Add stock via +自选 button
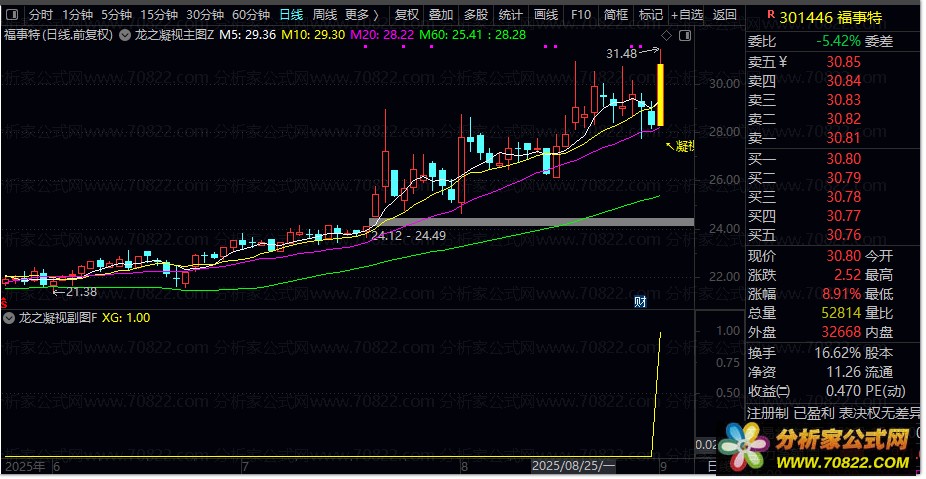Screen dimensions: 926x479 tap(687, 15)
